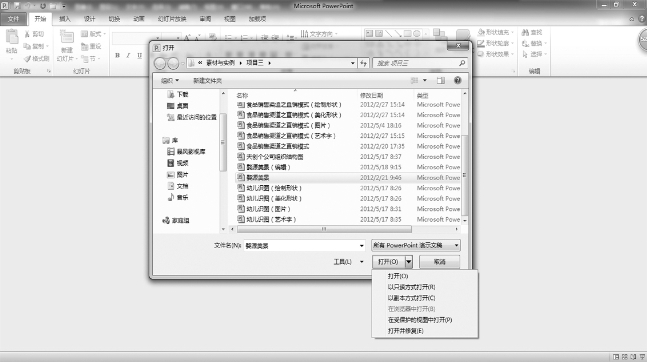The image size is (647, 362).
Task: Click the Open dialog Help question mark icon
Action: pos(457,80)
